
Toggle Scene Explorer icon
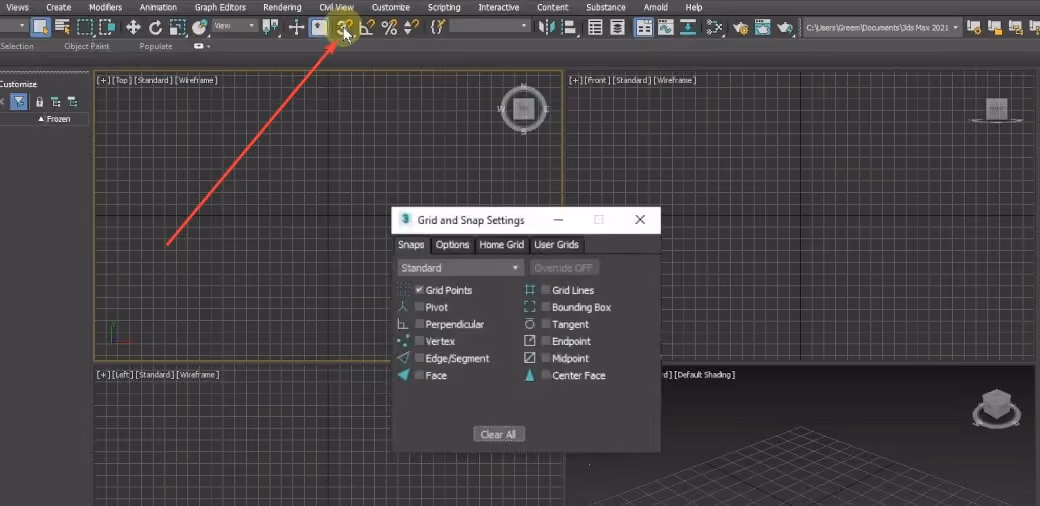click(596, 27)
